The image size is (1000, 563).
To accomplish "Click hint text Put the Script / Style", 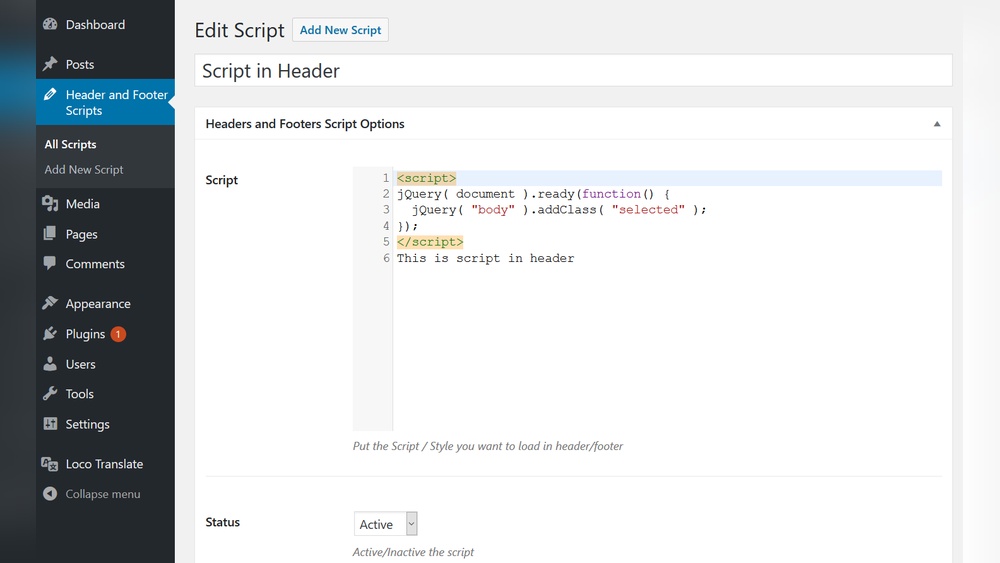I will 488,446.
